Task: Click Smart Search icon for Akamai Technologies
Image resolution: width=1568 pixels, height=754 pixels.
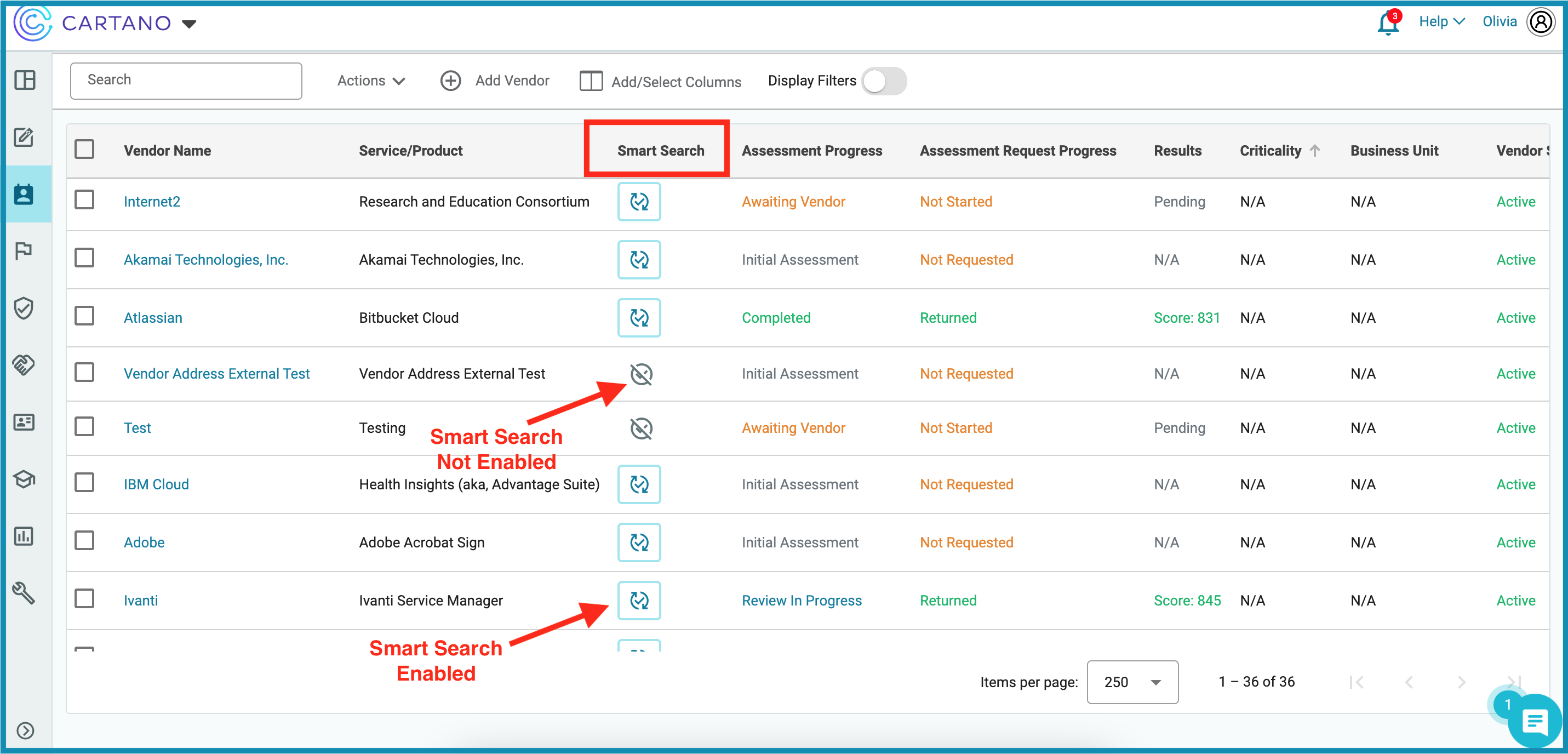Action: (639, 260)
